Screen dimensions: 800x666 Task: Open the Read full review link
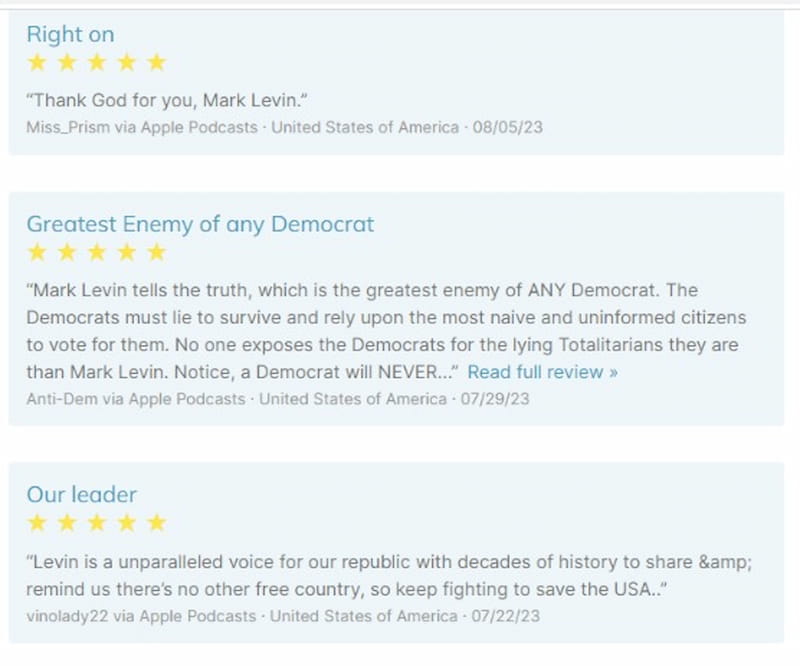click(542, 372)
